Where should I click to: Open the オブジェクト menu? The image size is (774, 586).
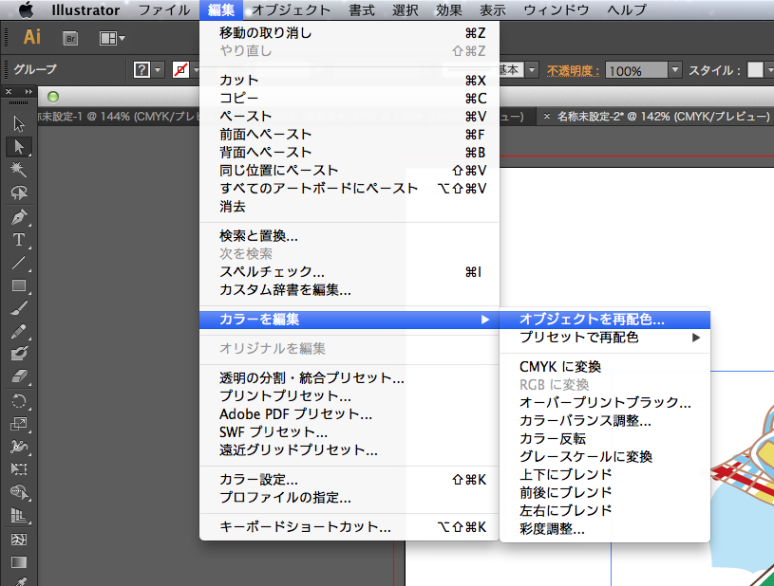[x=291, y=10]
